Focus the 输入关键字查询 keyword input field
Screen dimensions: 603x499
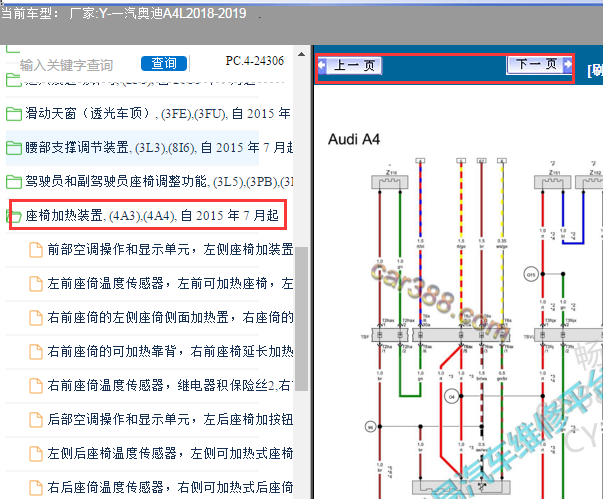(x=66, y=65)
